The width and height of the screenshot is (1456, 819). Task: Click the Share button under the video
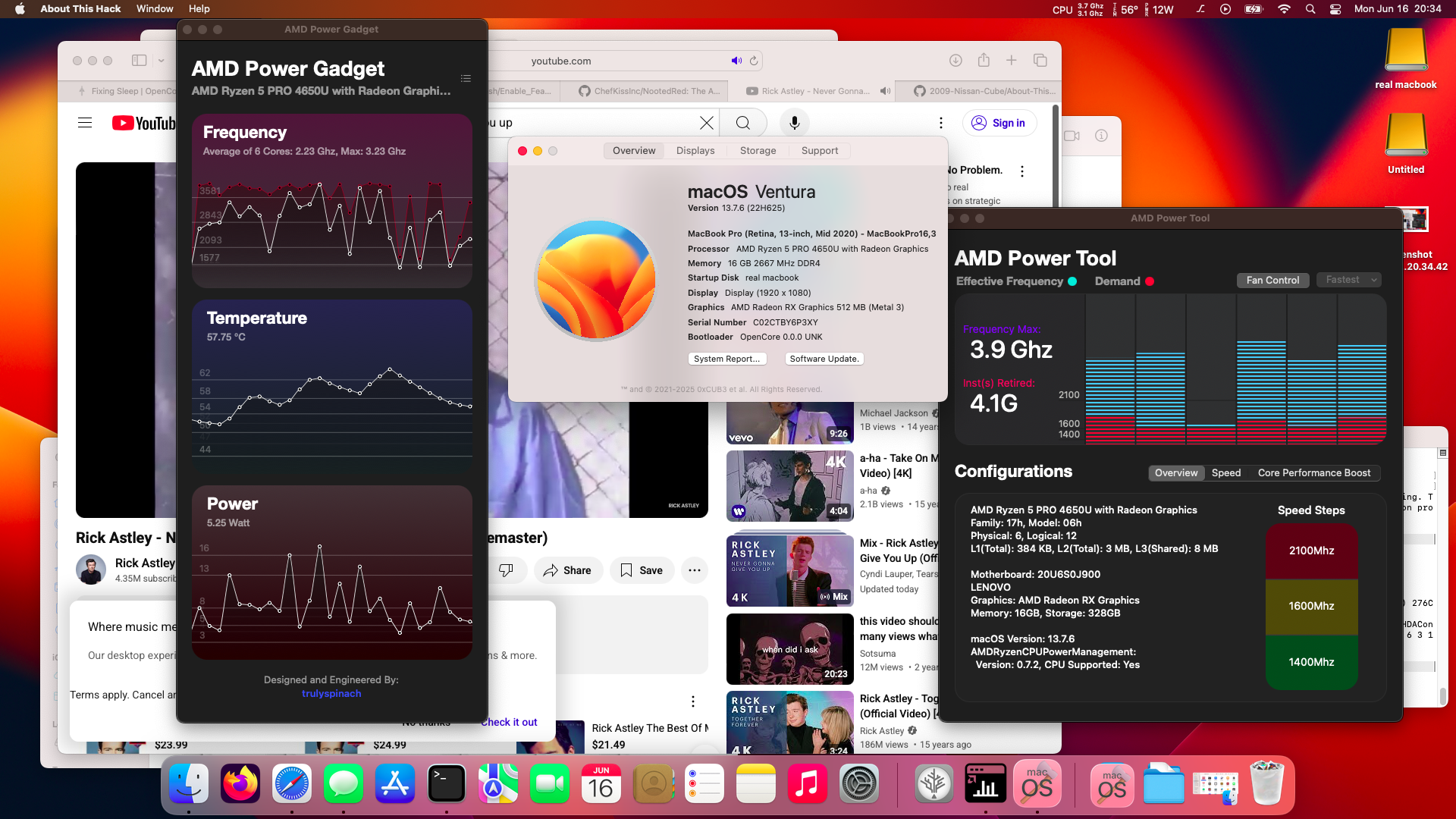point(568,570)
